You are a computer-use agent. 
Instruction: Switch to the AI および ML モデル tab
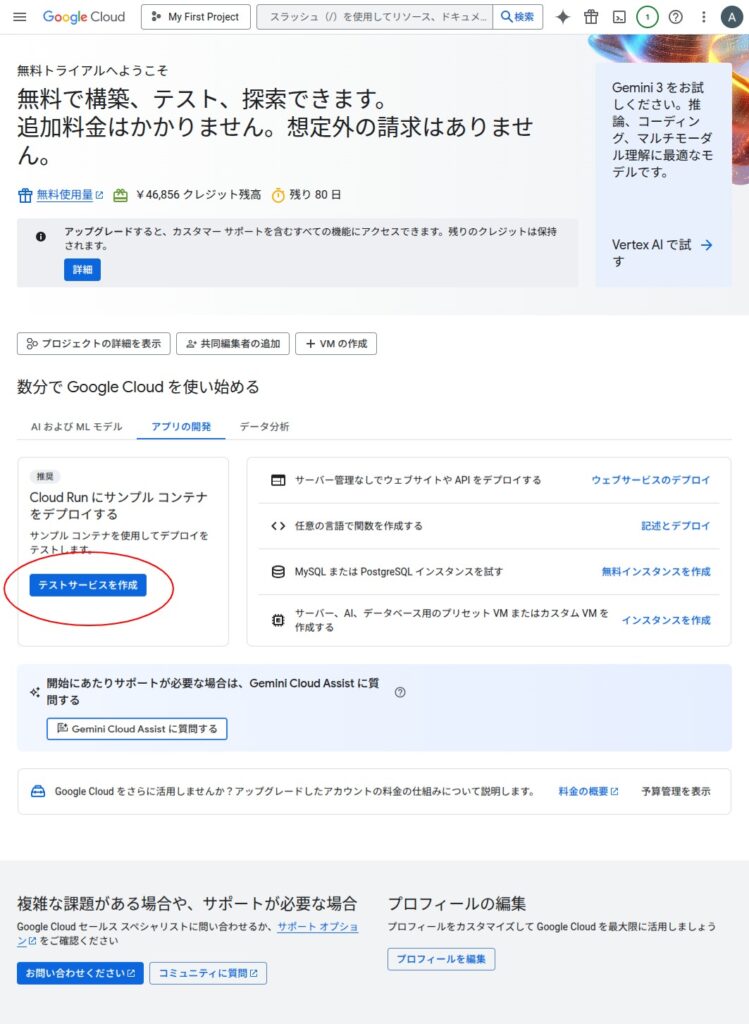[76, 427]
